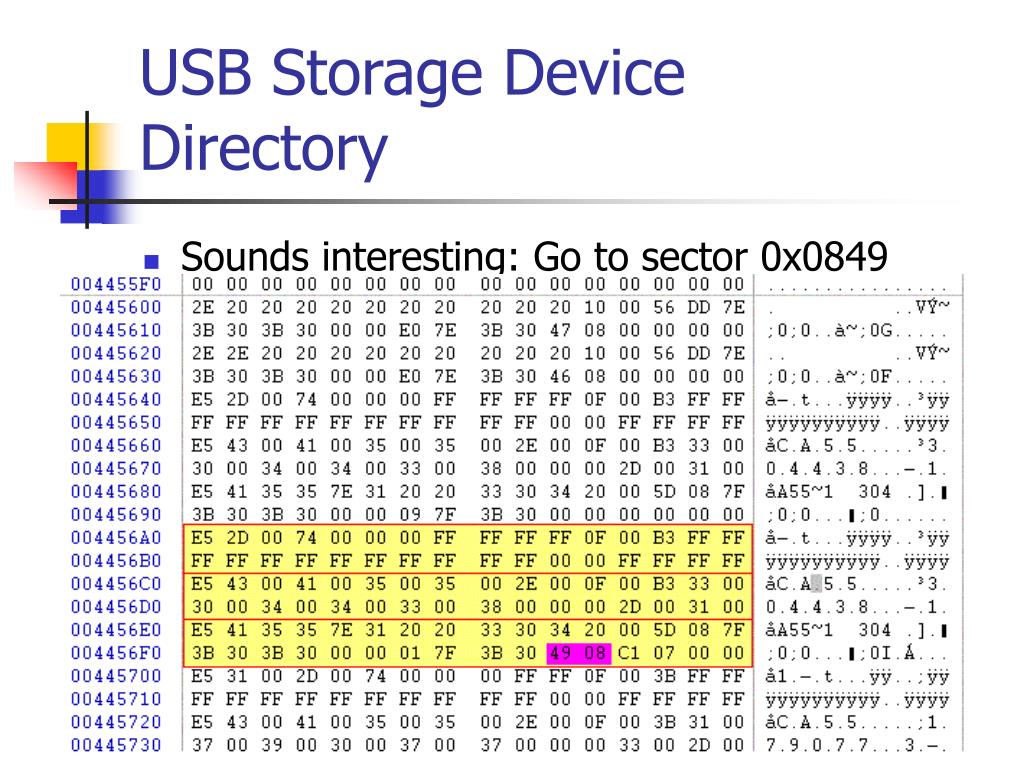
Task: Click bytes 47 08 at offset 00445610
Action: [578, 330]
